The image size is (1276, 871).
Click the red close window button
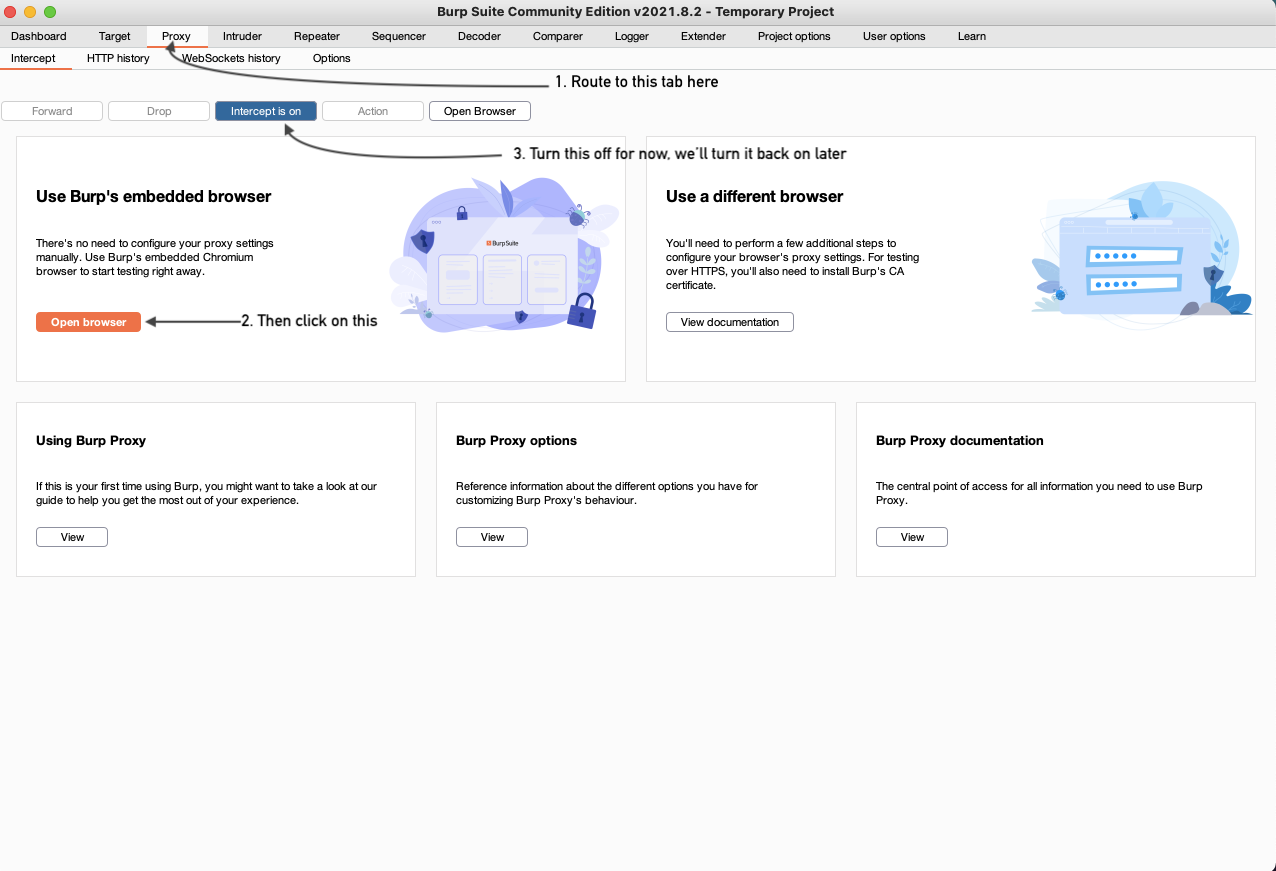click(x=11, y=12)
